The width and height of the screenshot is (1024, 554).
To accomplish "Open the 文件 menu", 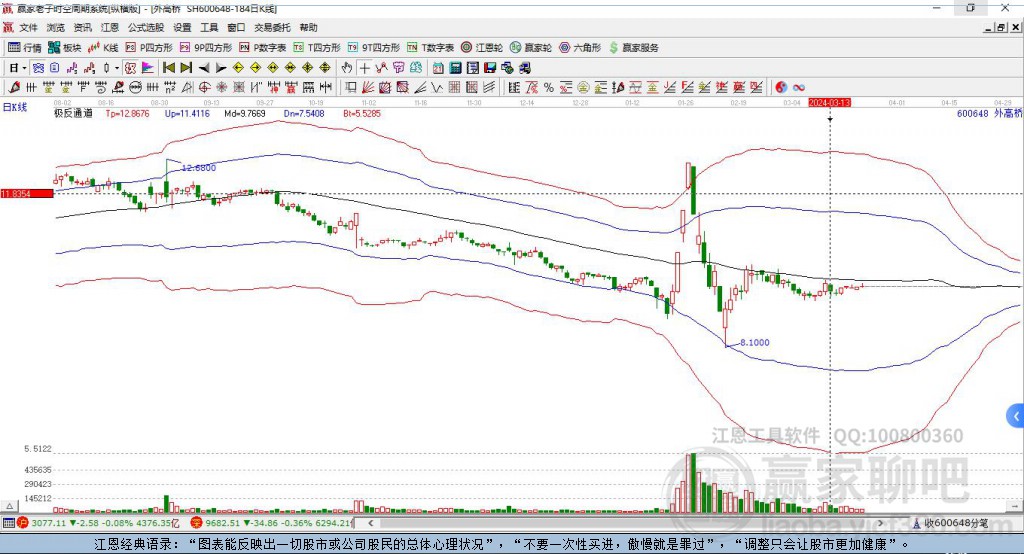I will (x=28, y=27).
